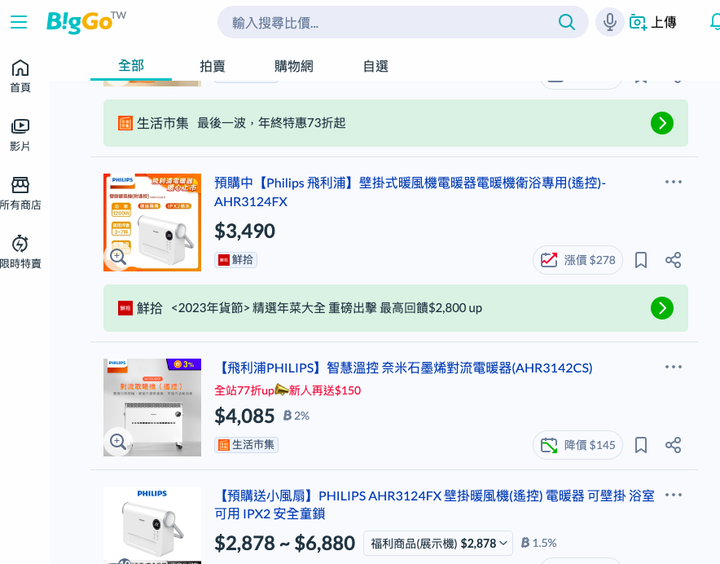Open more options for AHR3142CS product
This screenshot has height=564, width=720.
(x=673, y=367)
